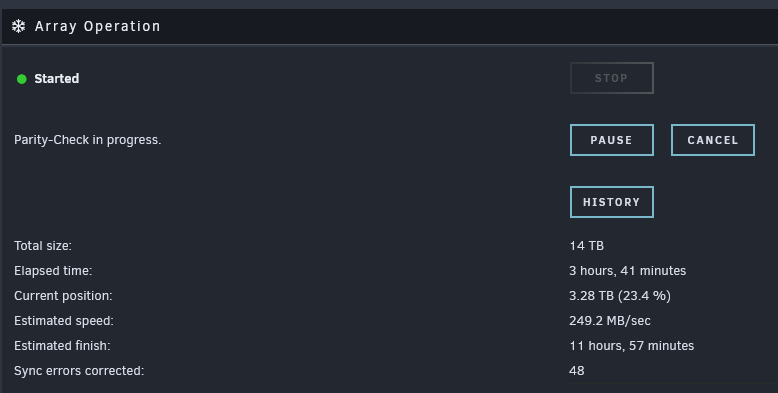
Task: Select the 249.2 MB/sec speed value
Action: click(x=610, y=321)
